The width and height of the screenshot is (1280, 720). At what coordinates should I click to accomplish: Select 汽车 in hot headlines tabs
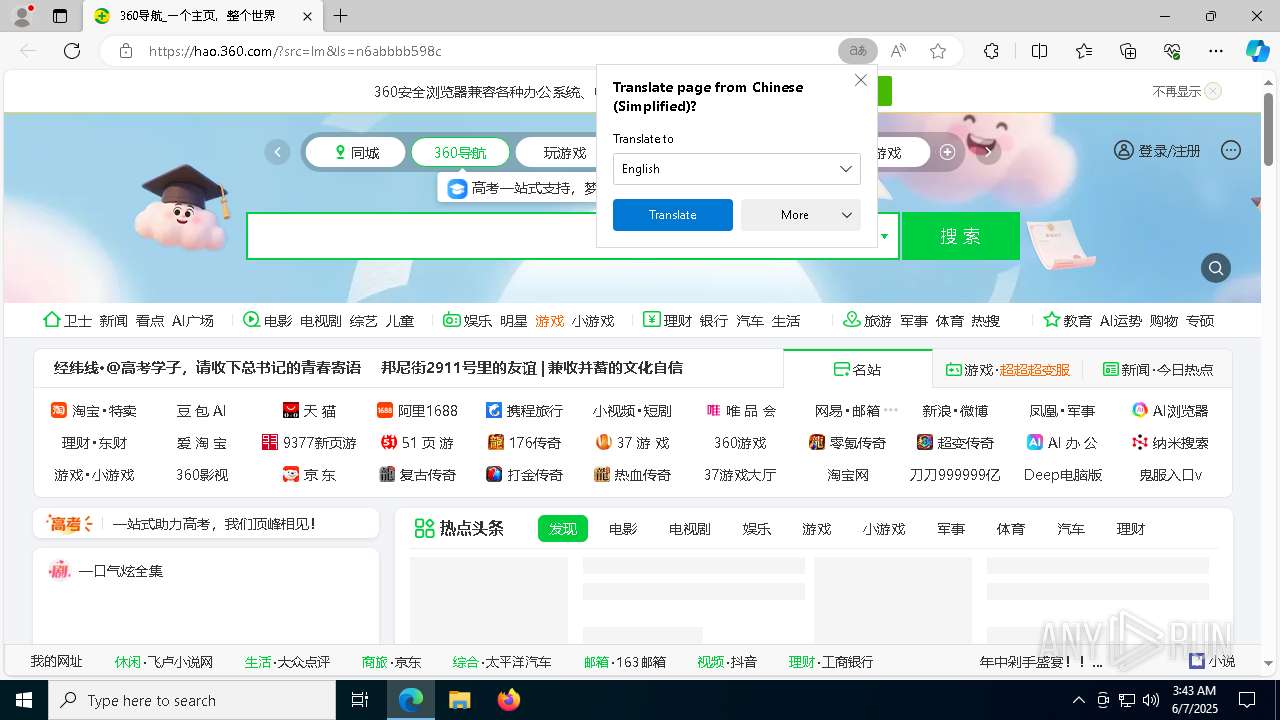coord(1071,529)
